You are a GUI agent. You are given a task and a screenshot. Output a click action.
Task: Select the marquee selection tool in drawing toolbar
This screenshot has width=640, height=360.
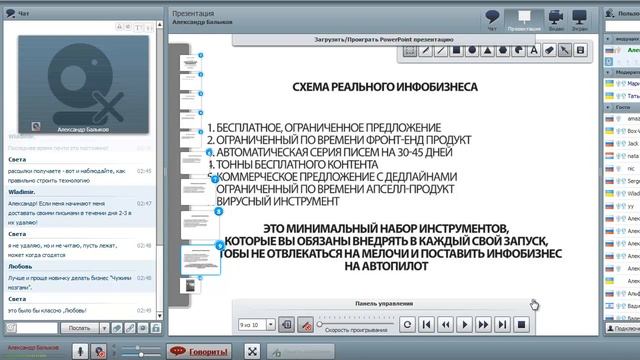pyautogui.click(x=410, y=51)
